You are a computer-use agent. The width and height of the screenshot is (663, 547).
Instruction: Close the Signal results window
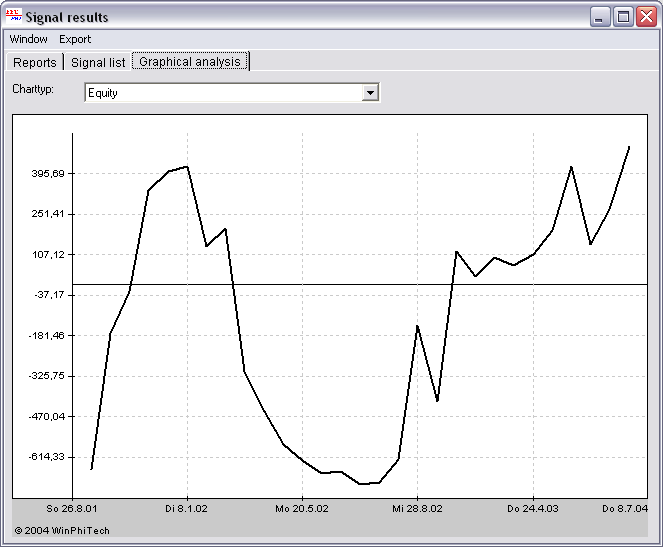(644, 17)
